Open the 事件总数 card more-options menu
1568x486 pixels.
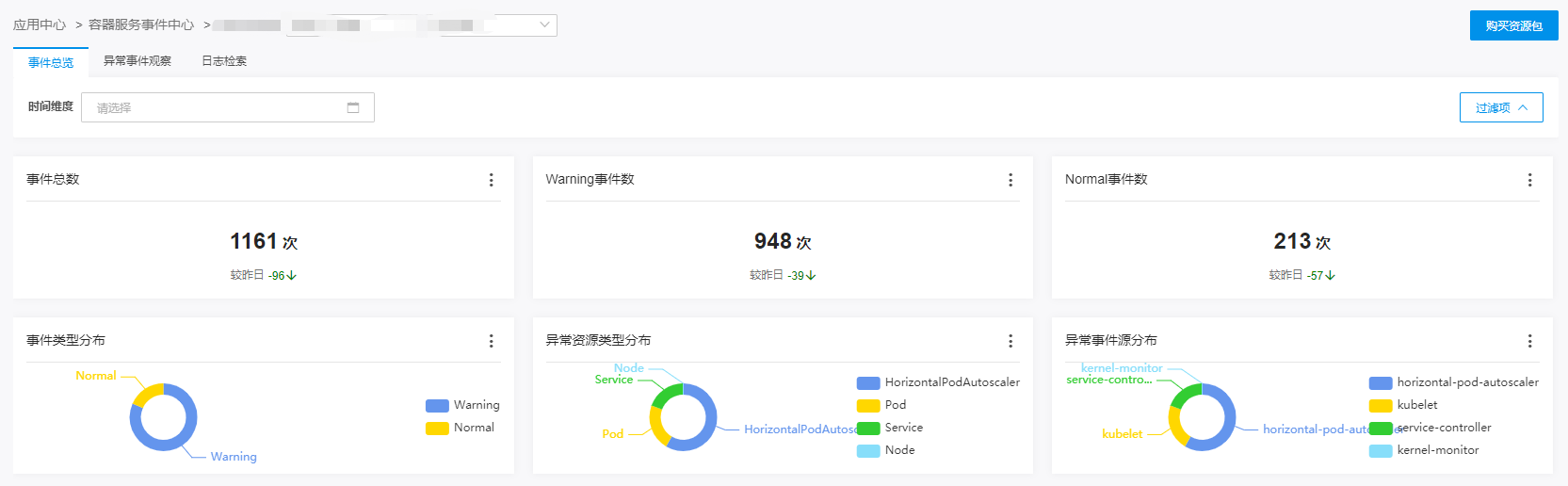491,180
